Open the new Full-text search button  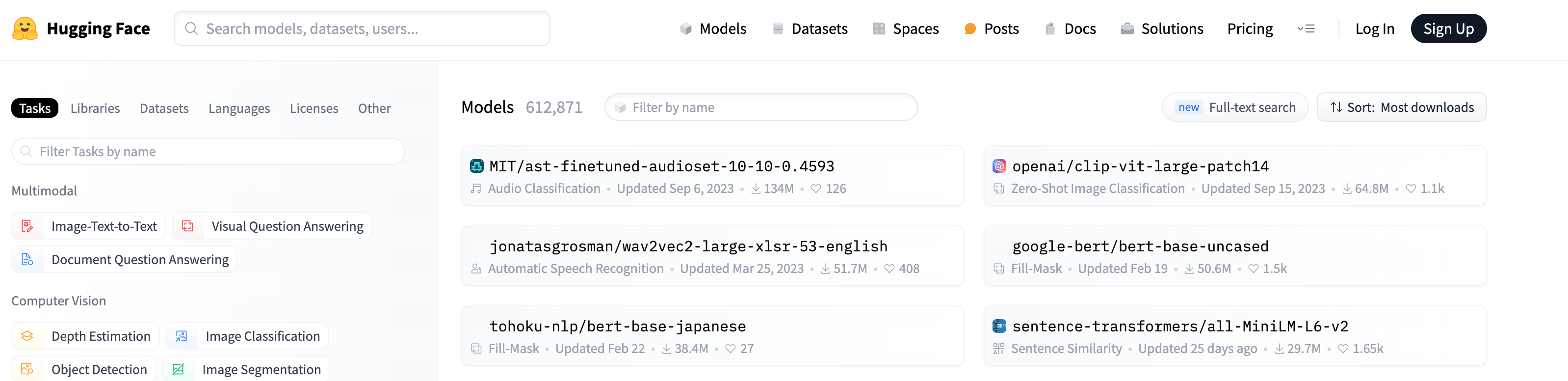(x=1235, y=108)
